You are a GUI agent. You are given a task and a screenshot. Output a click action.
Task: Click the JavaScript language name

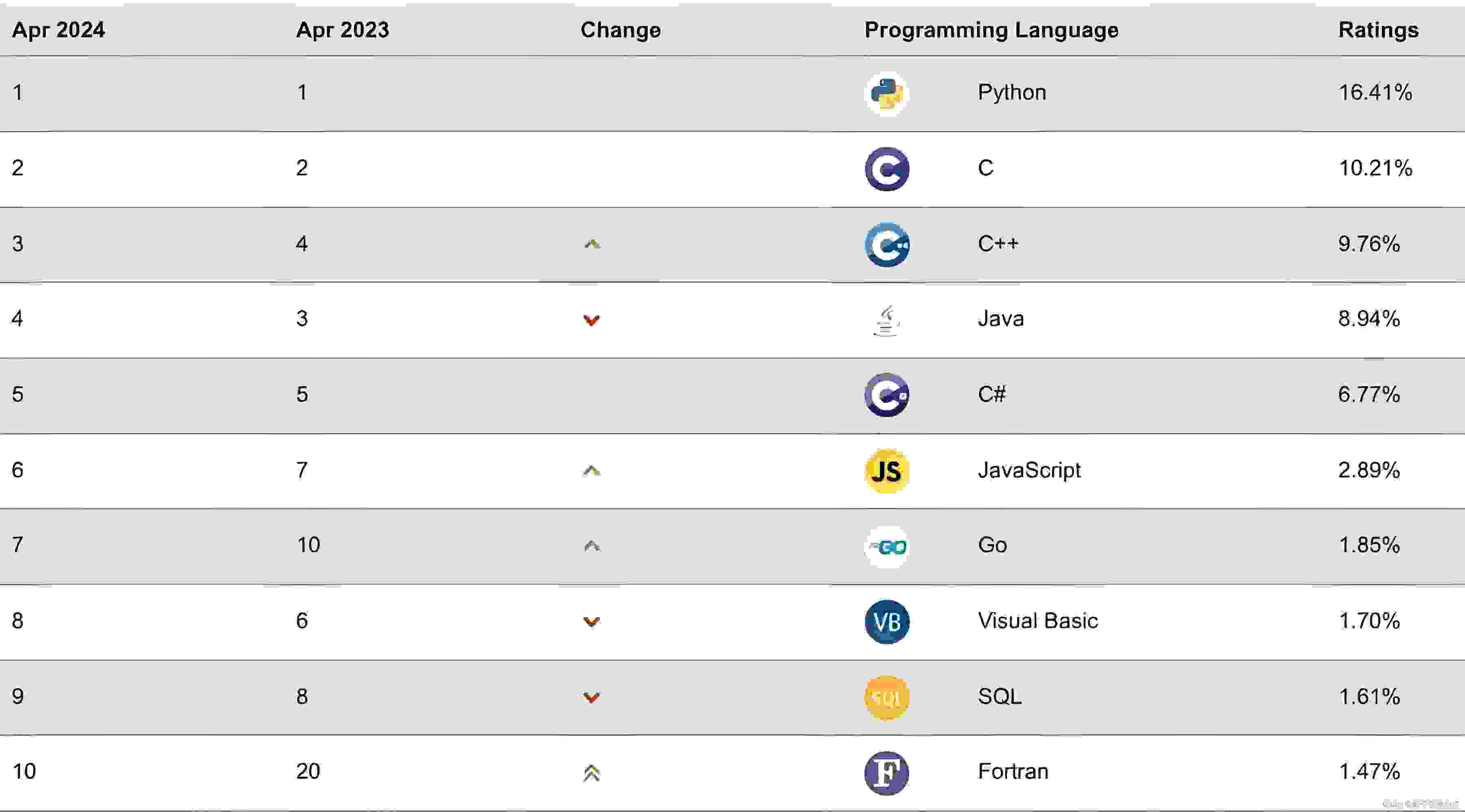coord(1029,470)
